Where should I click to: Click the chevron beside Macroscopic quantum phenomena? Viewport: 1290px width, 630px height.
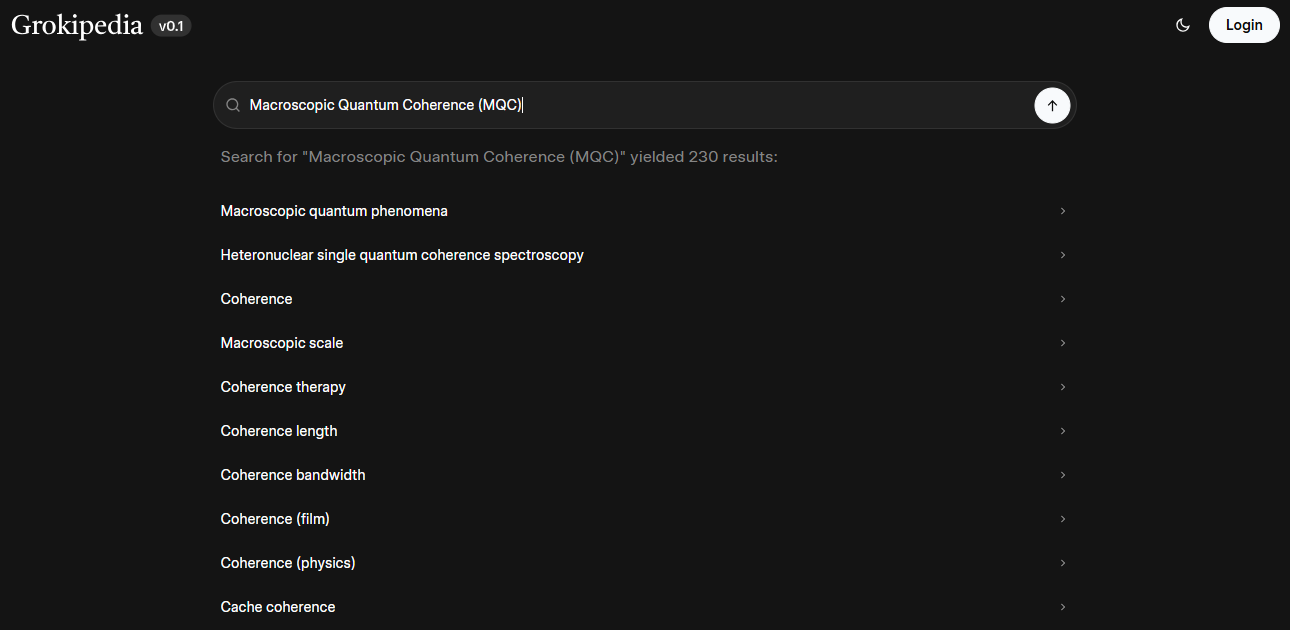coord(1063,211)
